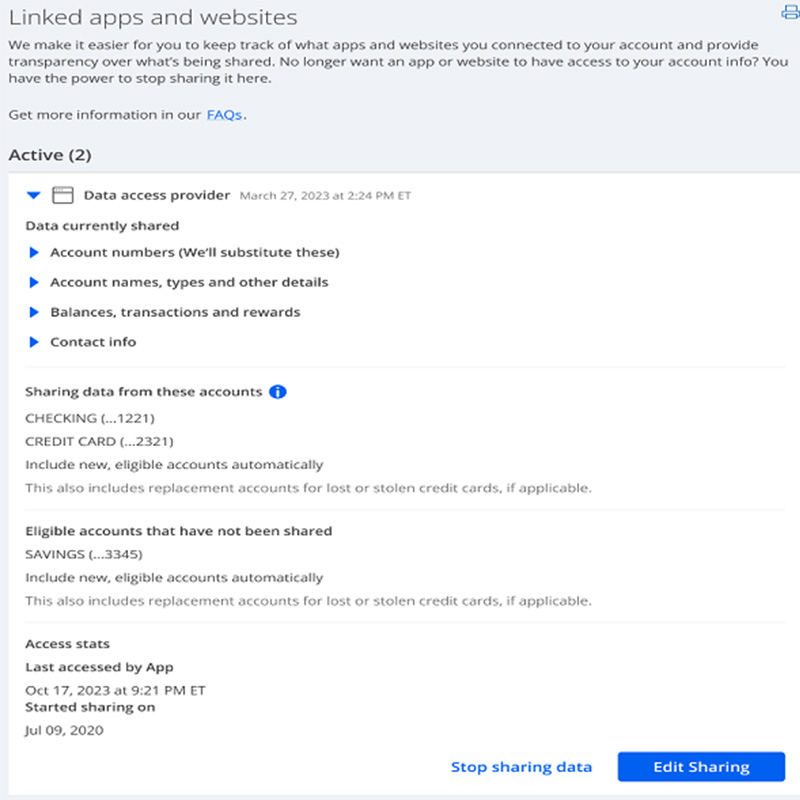Expand the Contact info arrow

(x=34, y=342)
